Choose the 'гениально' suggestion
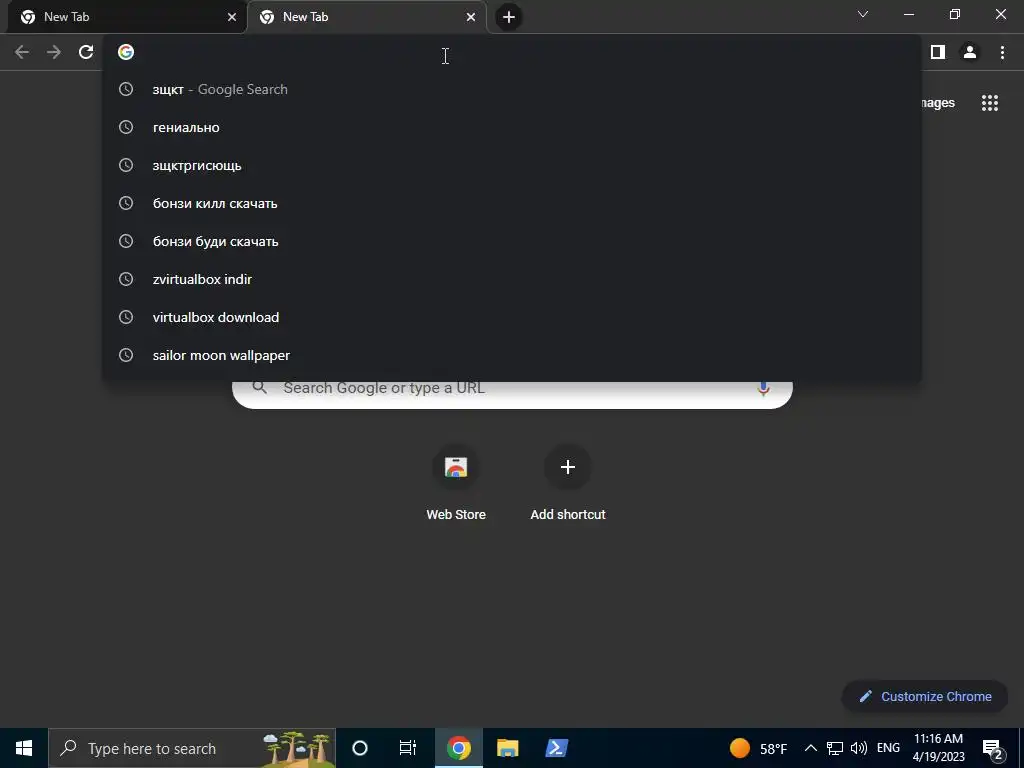 (x=511, y=127)
